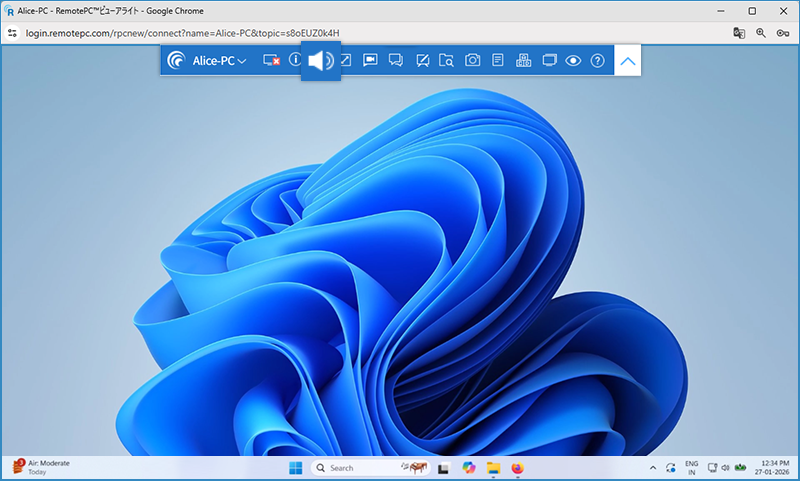Image resolution: width=800 pixels, height=481 pixels.
Task: Click the sync refresh icon in the system tray
Action: (670, 468)
